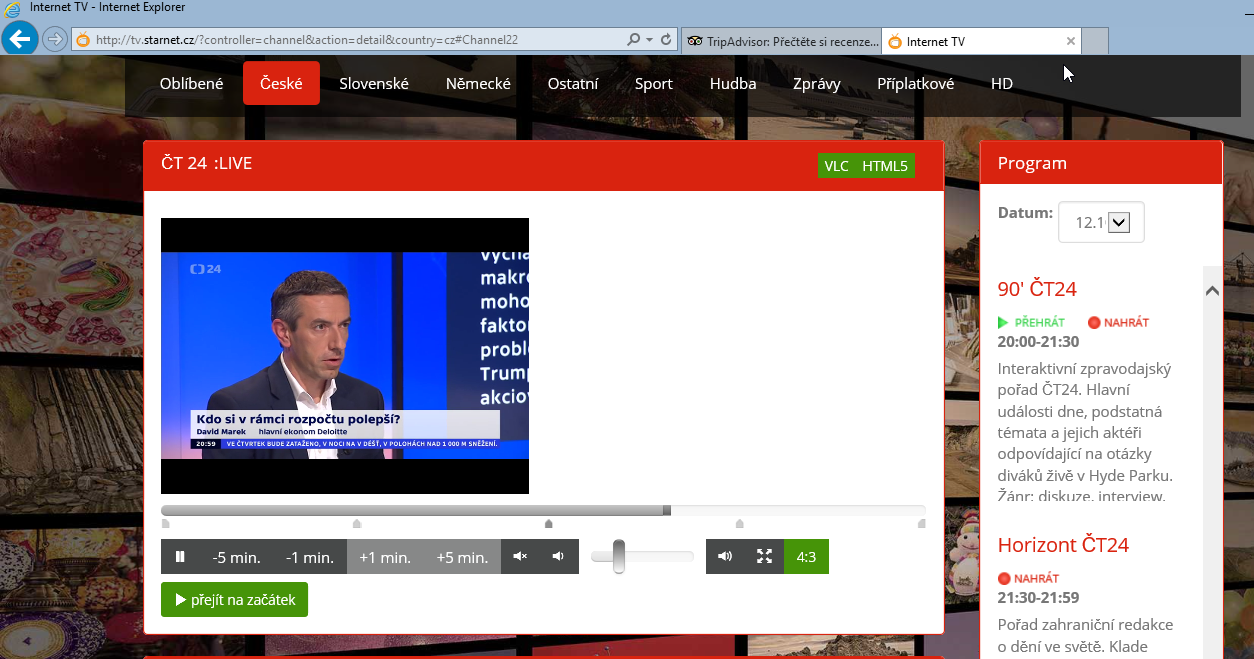Open the address bar autocomplete dropdown arrow
1254x659 pixels.
tap(650, 40)
